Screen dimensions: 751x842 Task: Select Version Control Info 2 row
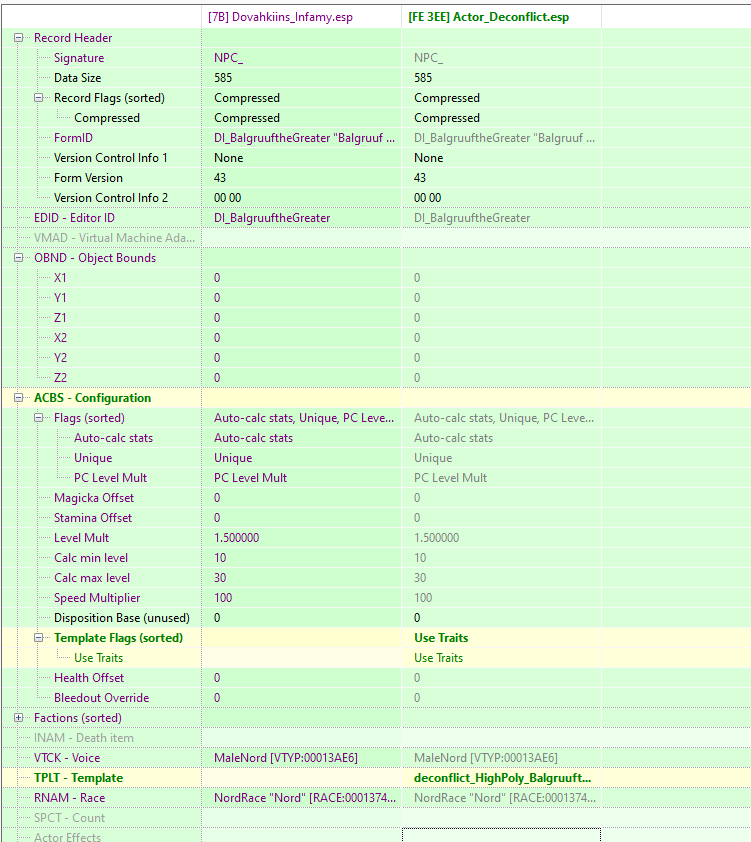[x=376, y=198]
